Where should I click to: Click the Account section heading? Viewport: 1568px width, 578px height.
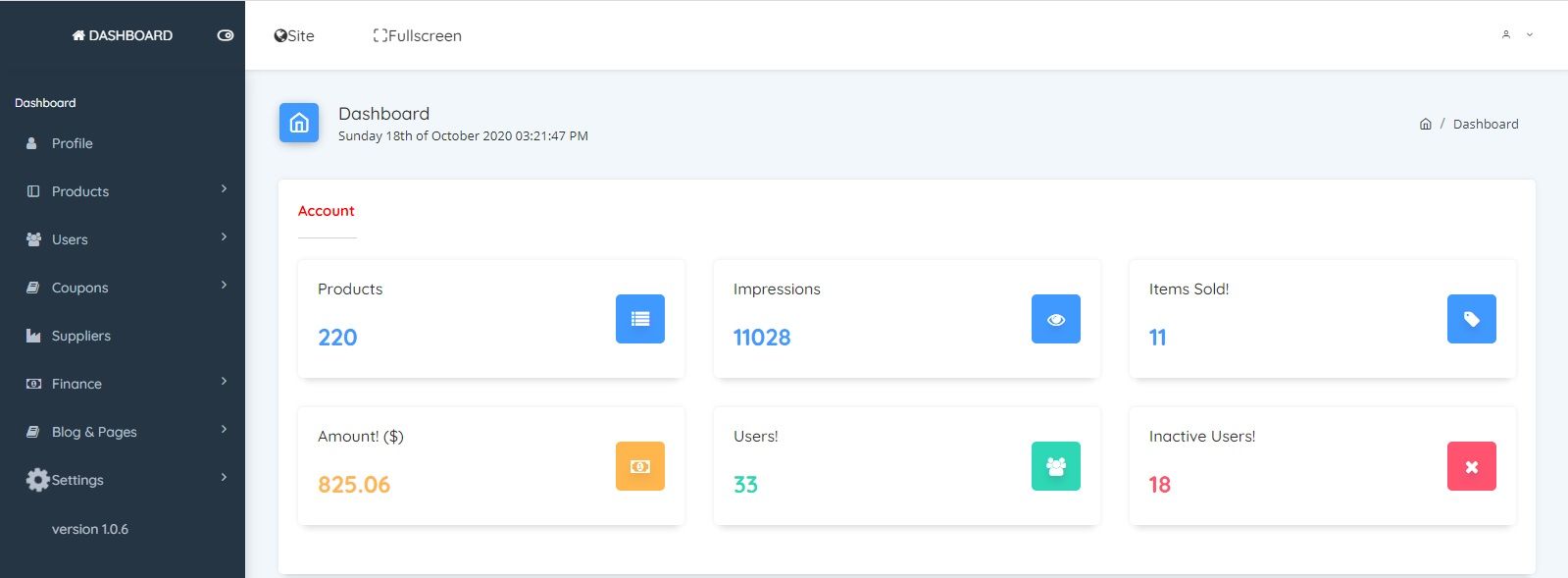[327, 211]
